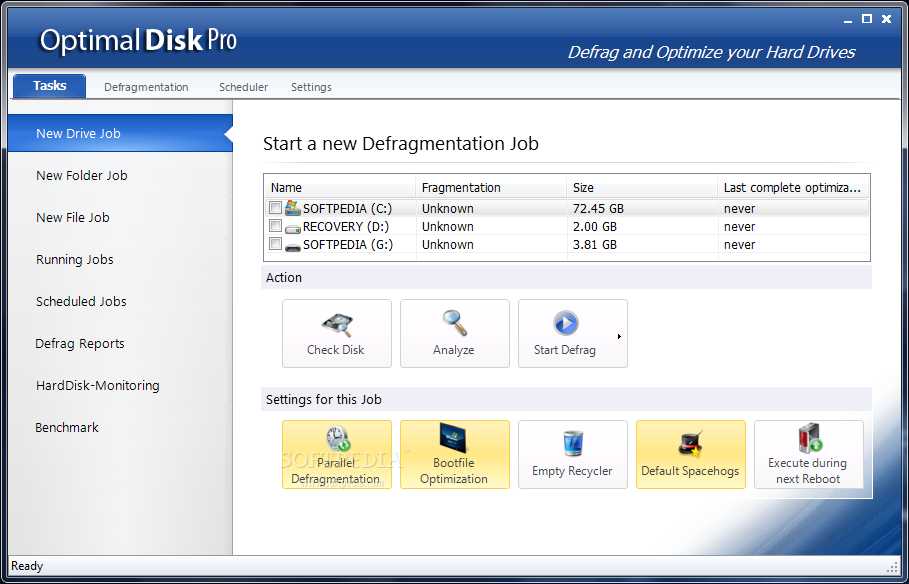Click the Default Spacehogs hat icon

690,444
